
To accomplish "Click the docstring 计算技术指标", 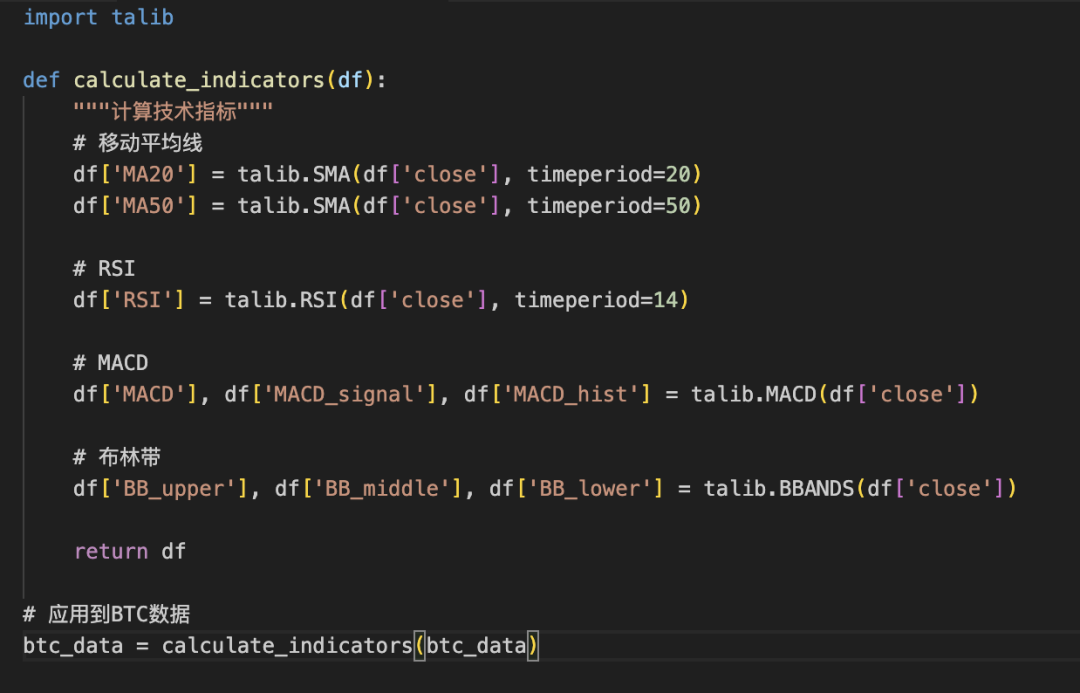I will click(174, 112).
